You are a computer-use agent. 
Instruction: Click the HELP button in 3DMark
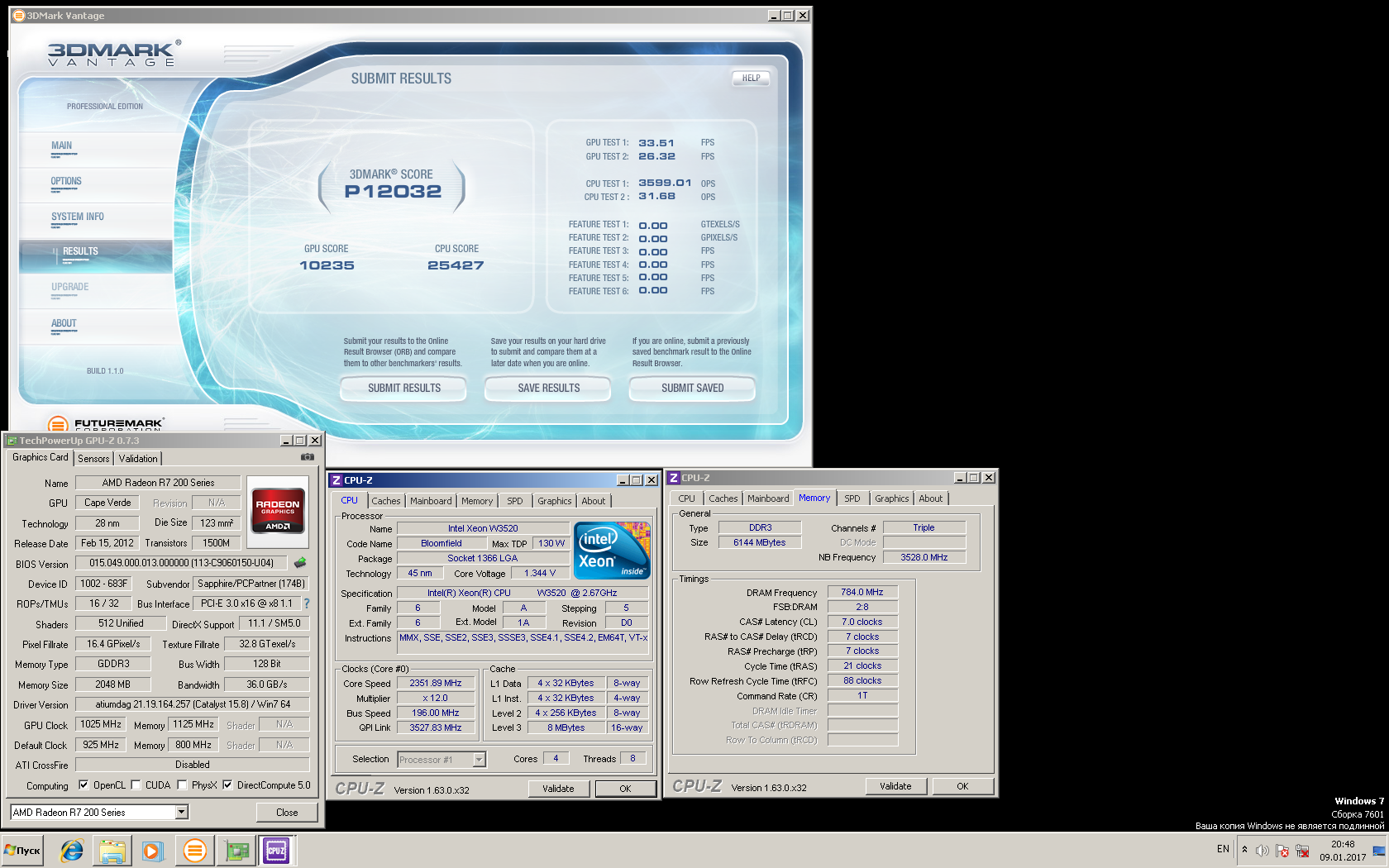pos(751,79)
